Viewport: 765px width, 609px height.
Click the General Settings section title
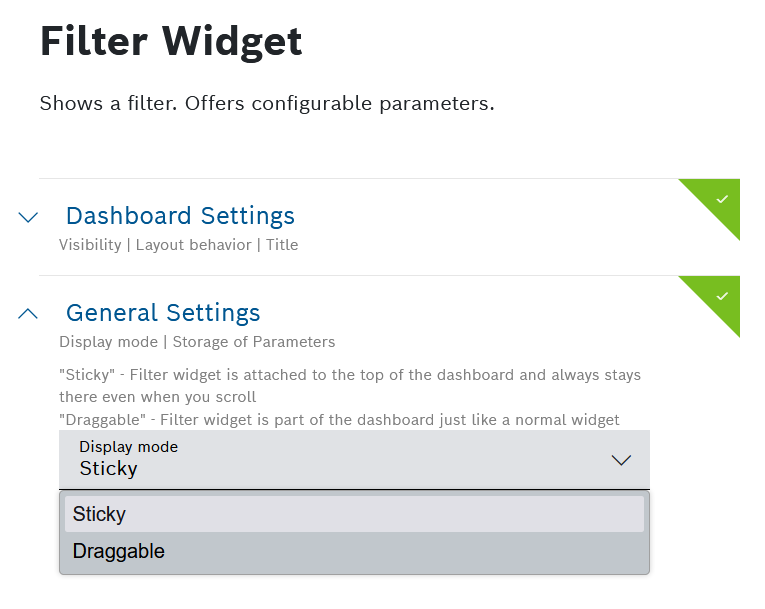click(x=163, y=313)
